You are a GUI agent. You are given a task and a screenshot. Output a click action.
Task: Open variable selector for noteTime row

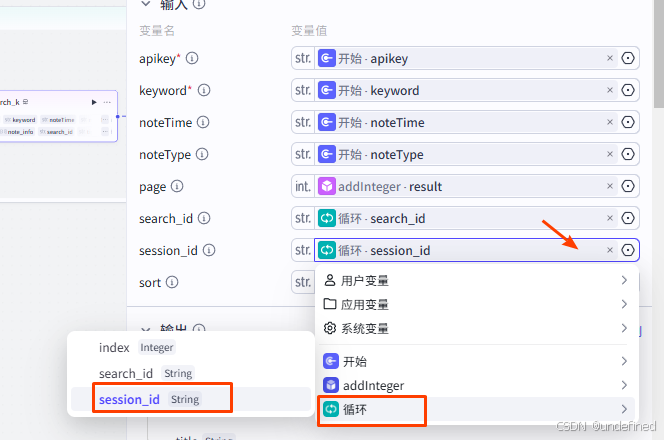click(628, 122)
